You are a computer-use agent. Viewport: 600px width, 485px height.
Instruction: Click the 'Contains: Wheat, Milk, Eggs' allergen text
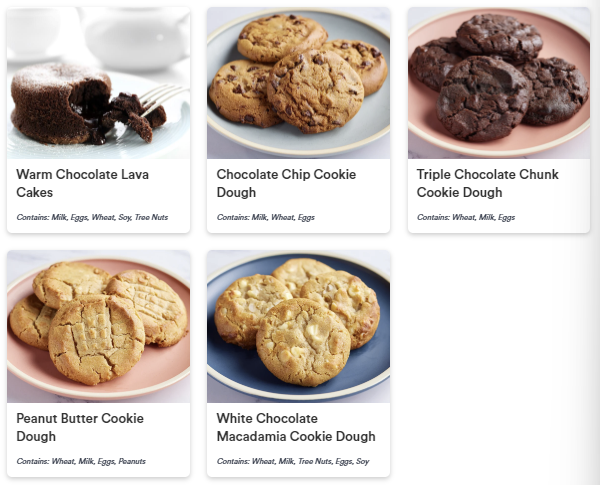point(466,217)
